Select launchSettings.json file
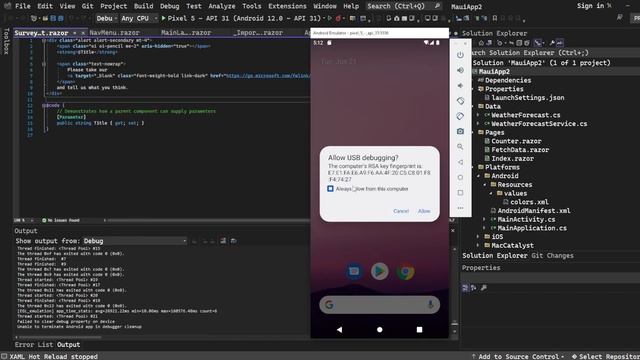The image size is (640, 360). (528, 98)
